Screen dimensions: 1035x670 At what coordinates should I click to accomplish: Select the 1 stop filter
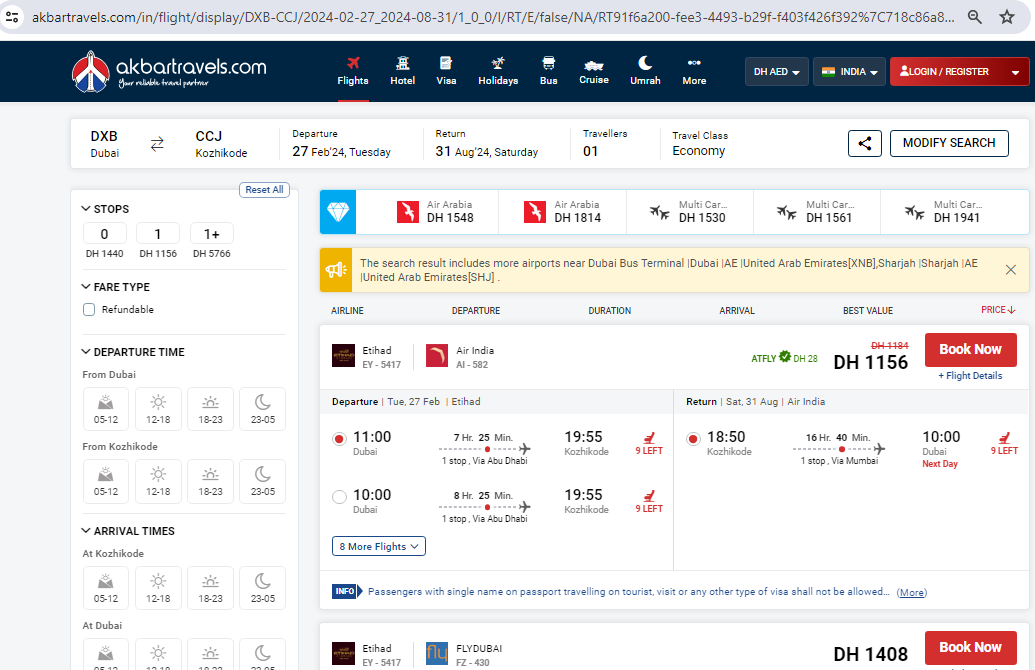click(x=158, y=234)
